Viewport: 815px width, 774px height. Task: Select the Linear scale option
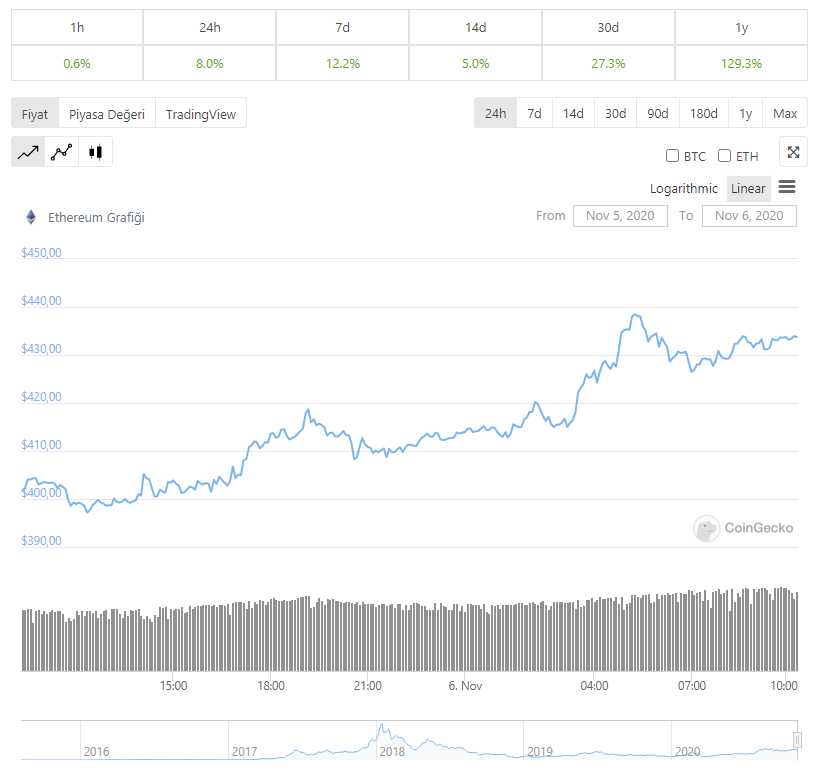[748, 188]
